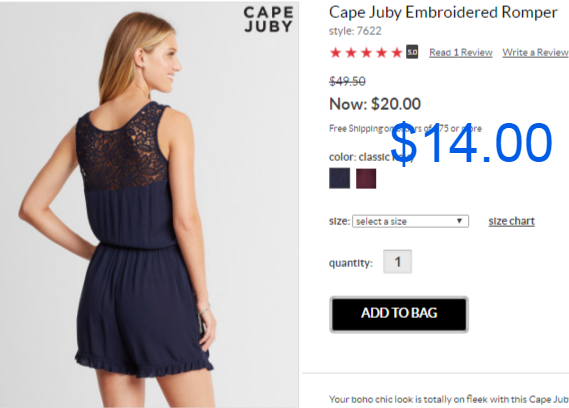569x408 pixels.
Task: Click the blue $14.00 price overlay
Action: [471, 143]
